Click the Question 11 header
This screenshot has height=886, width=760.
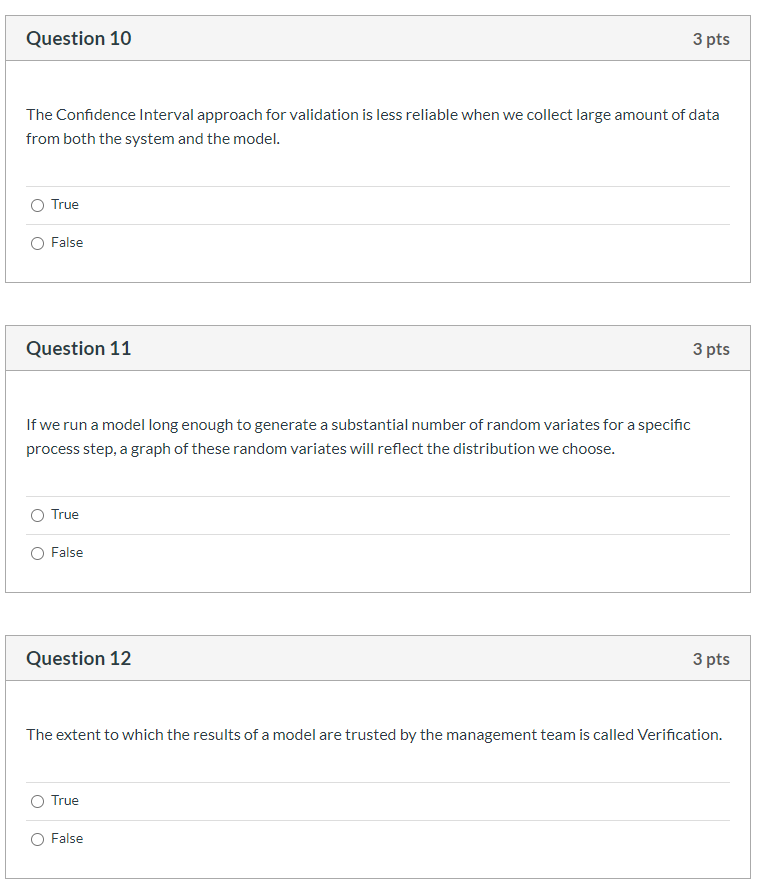pos(78,348)
